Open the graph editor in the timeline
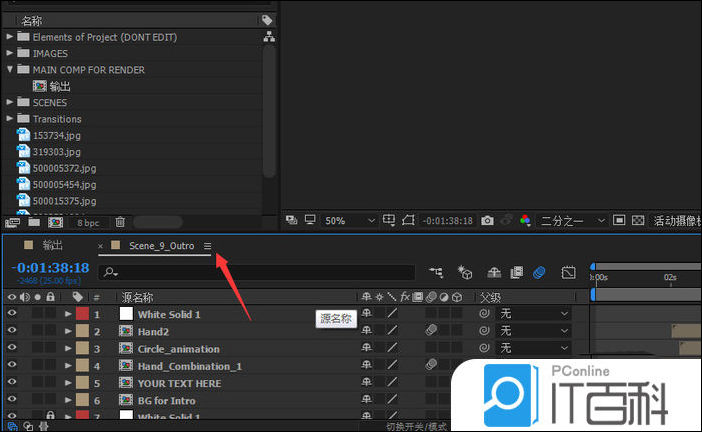Viewport: 702px width, 432px height. 569,272
